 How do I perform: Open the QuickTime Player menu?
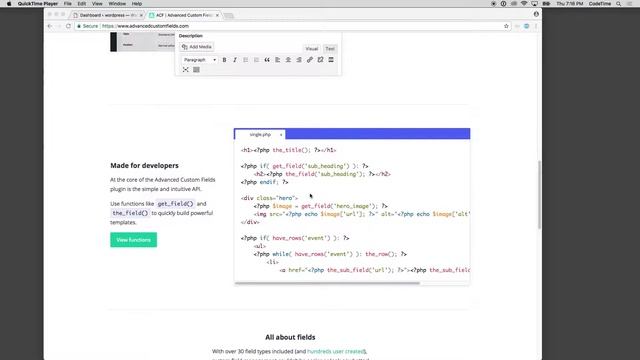click(x=38, y=4)
